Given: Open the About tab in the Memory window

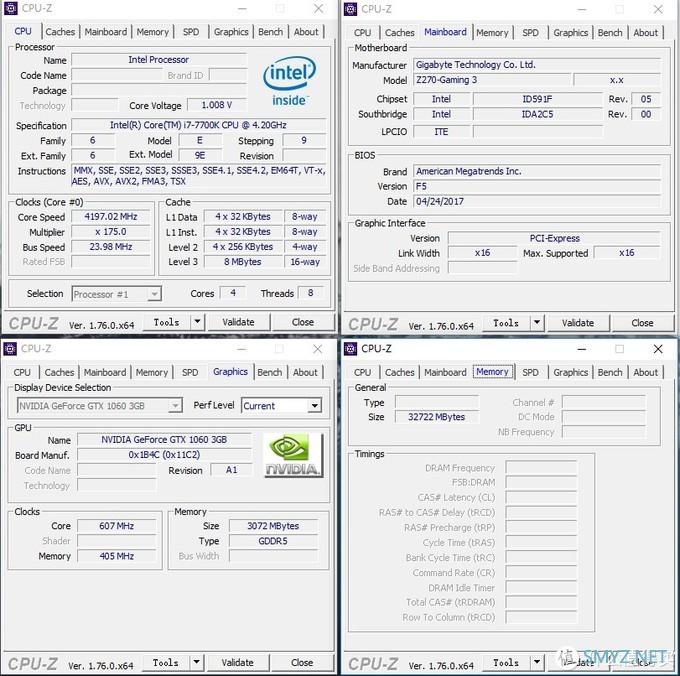Looking at the screenshot, I should [x=646, y=372].
